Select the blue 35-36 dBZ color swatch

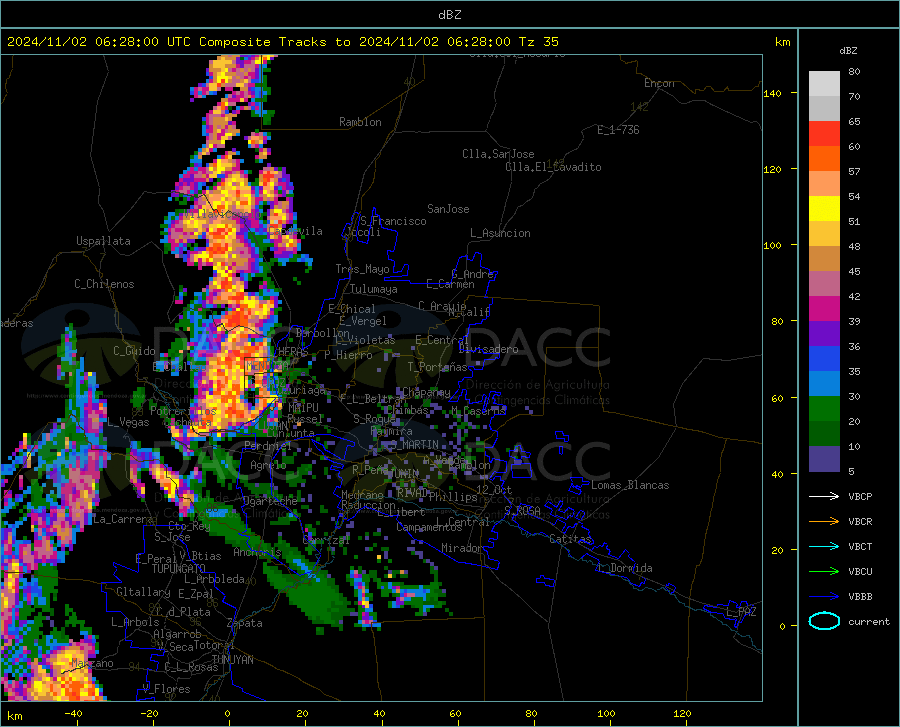pos(824,359)
